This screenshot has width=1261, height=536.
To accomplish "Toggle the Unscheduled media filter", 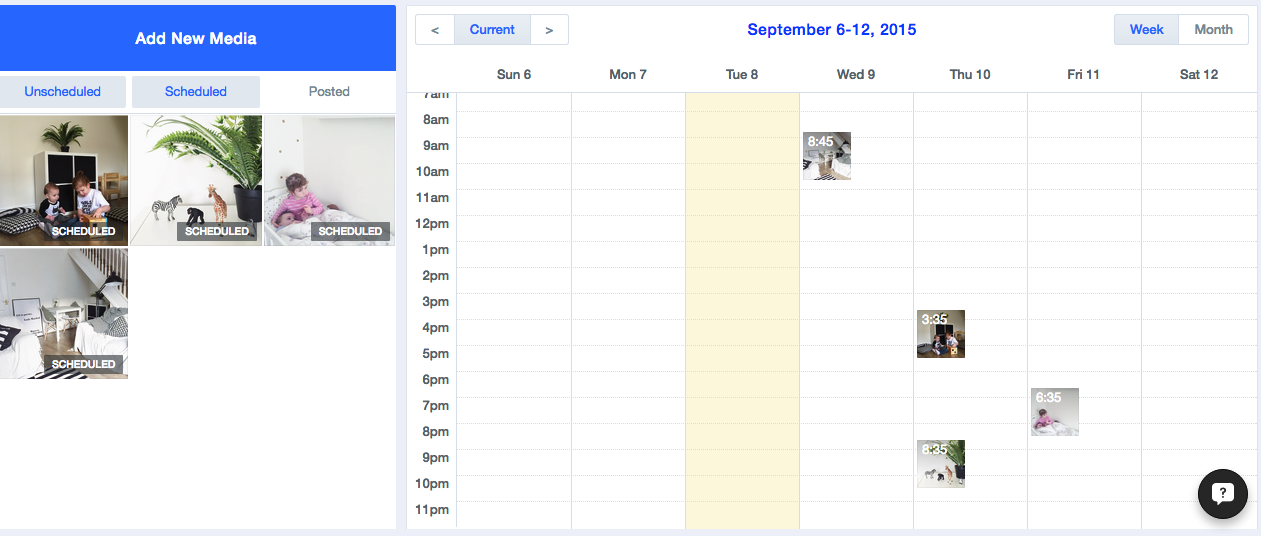I will (x=63, y=91).
